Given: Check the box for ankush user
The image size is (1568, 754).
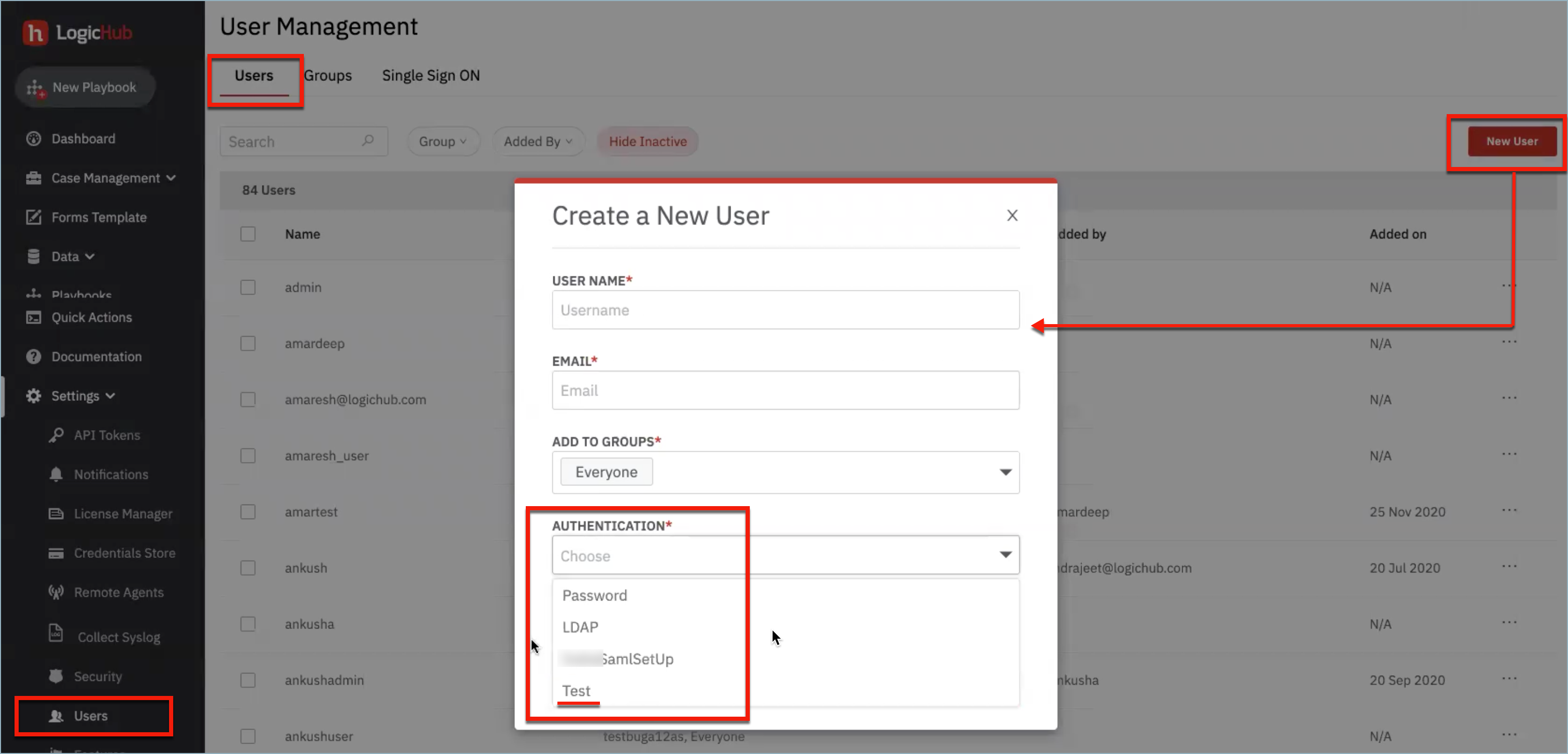Looking at the screenshot, I should click(x=248, y=568).
